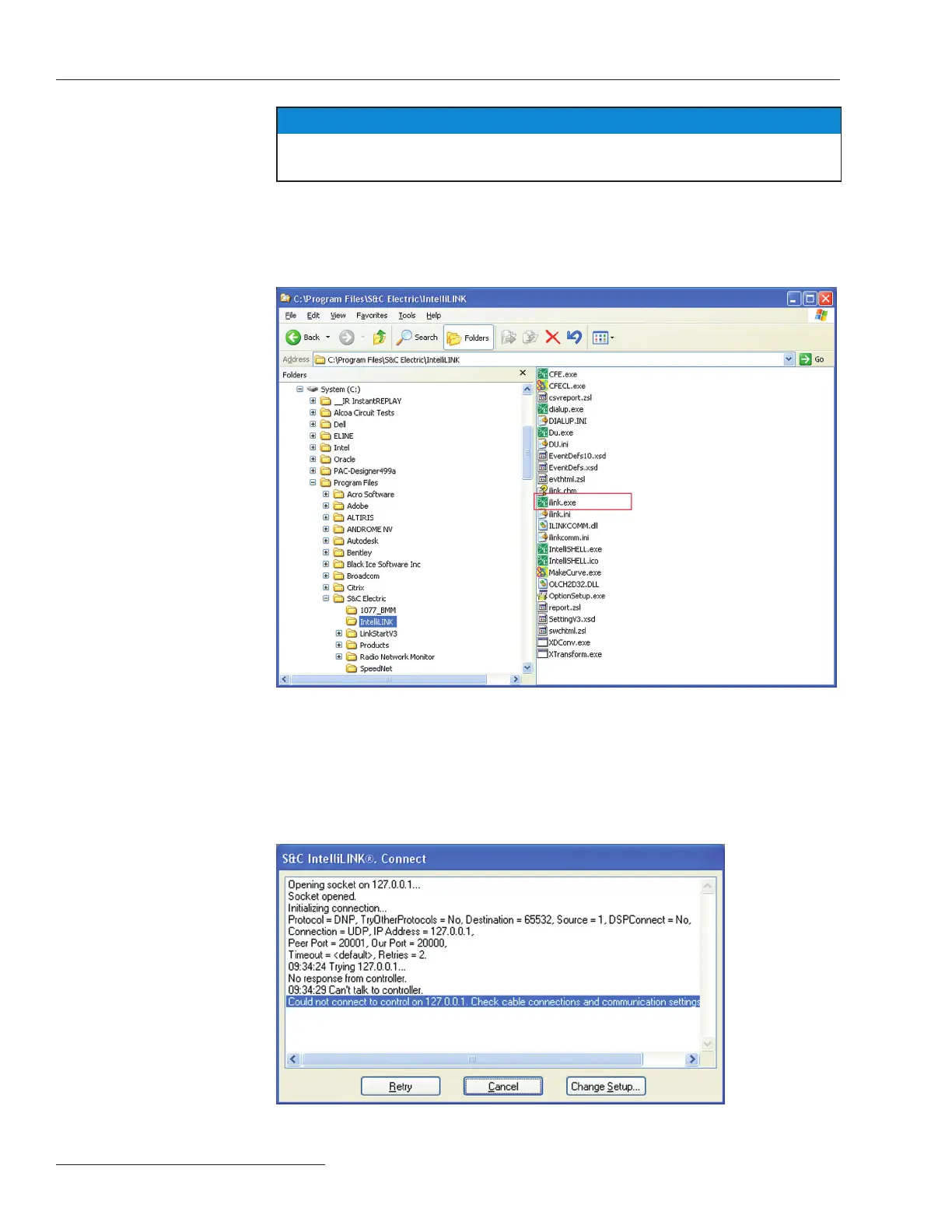
Task: Toggle the Folders pane button
Action: (468, 338)
